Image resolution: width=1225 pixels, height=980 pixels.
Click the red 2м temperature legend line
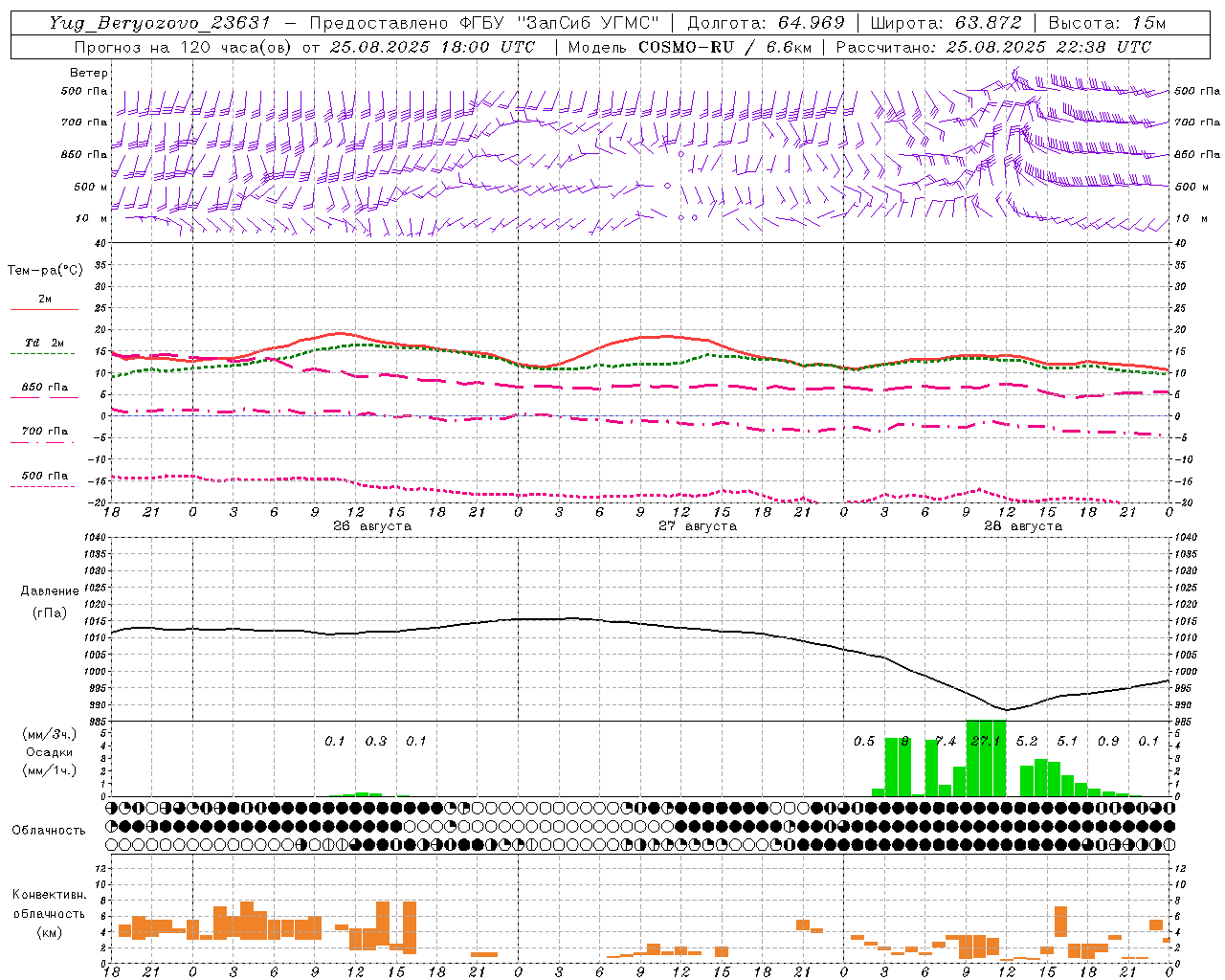pos(45,309)
